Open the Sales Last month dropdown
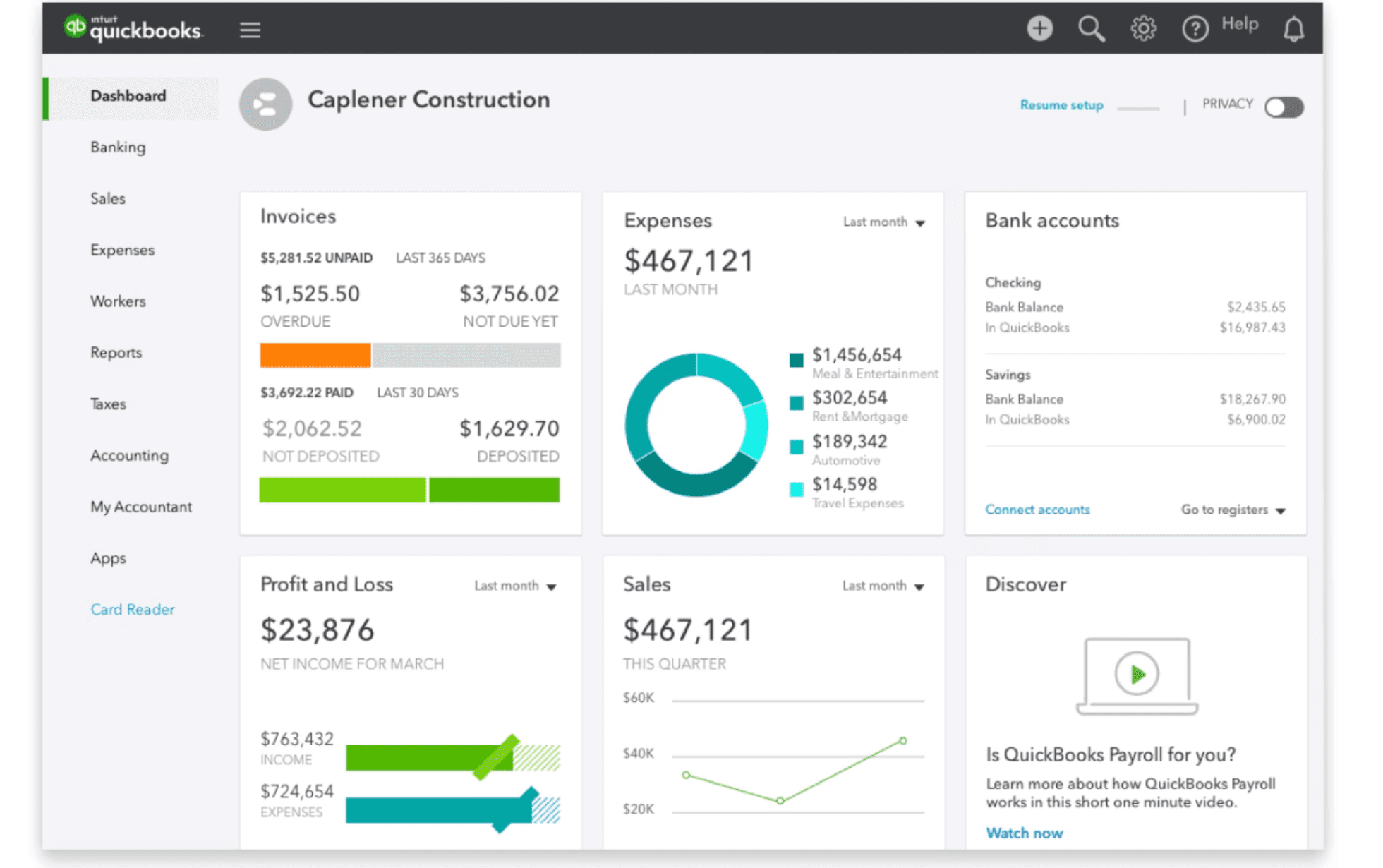The image size is (1383, 868). tap(883, 586)
